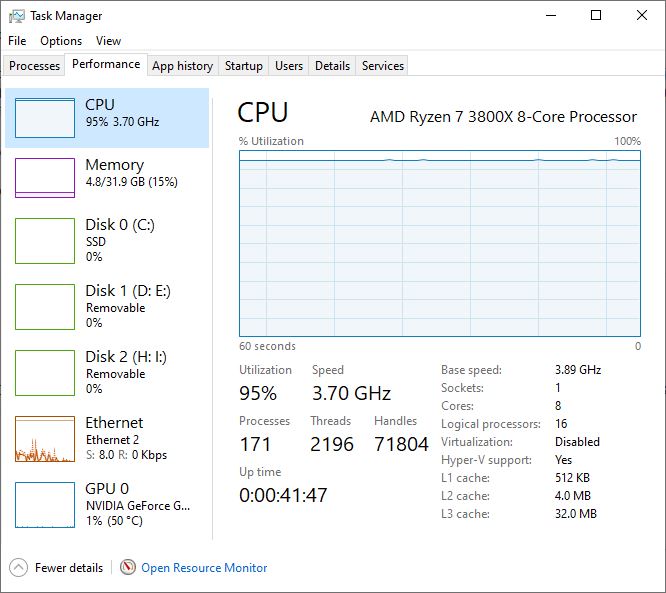
Task: Click the 60 seconds axis label
Action: coord(267,346)
